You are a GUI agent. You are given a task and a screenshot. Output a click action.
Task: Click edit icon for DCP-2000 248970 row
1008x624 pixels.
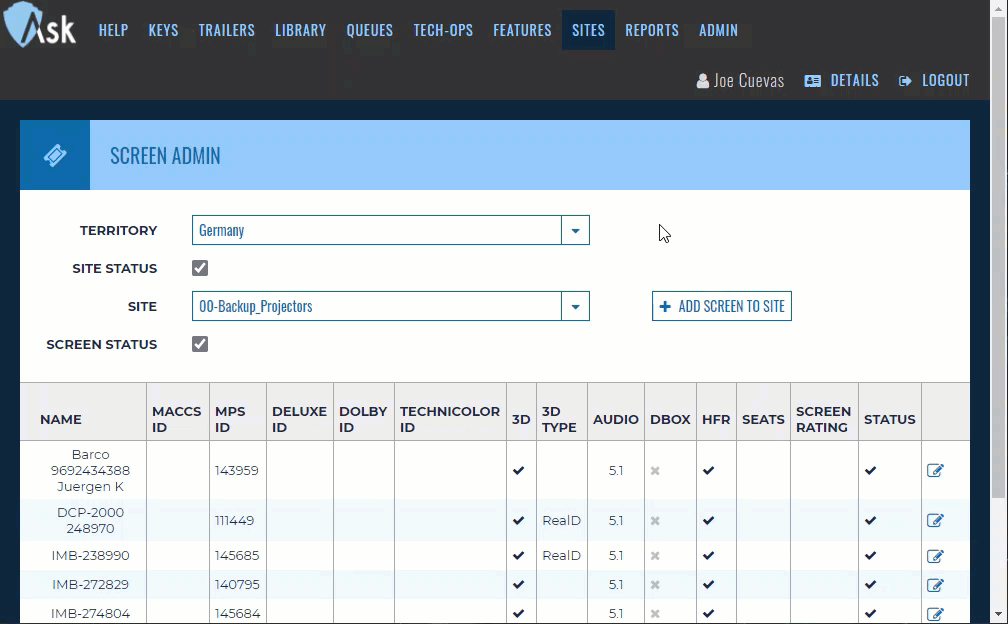(935, 520)
